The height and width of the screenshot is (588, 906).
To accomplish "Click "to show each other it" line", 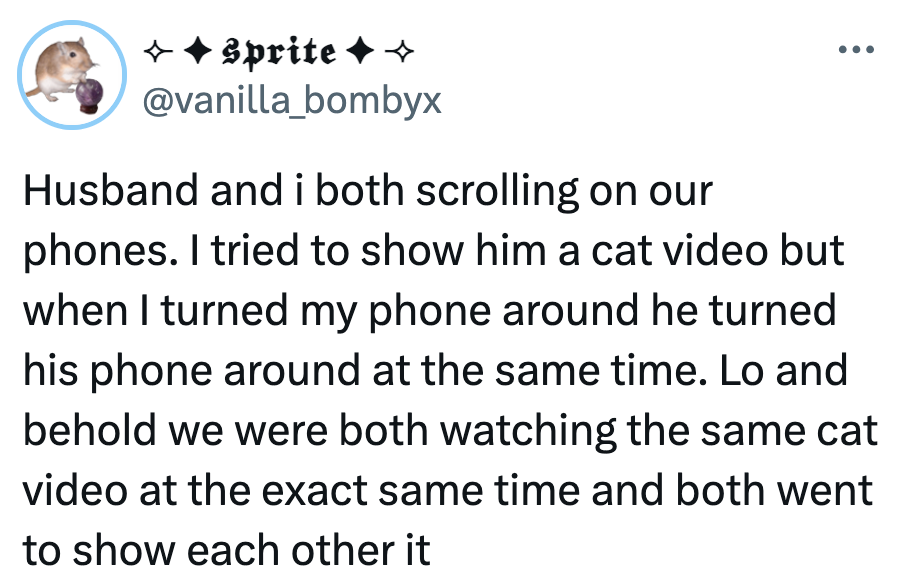I will (226, 551).
